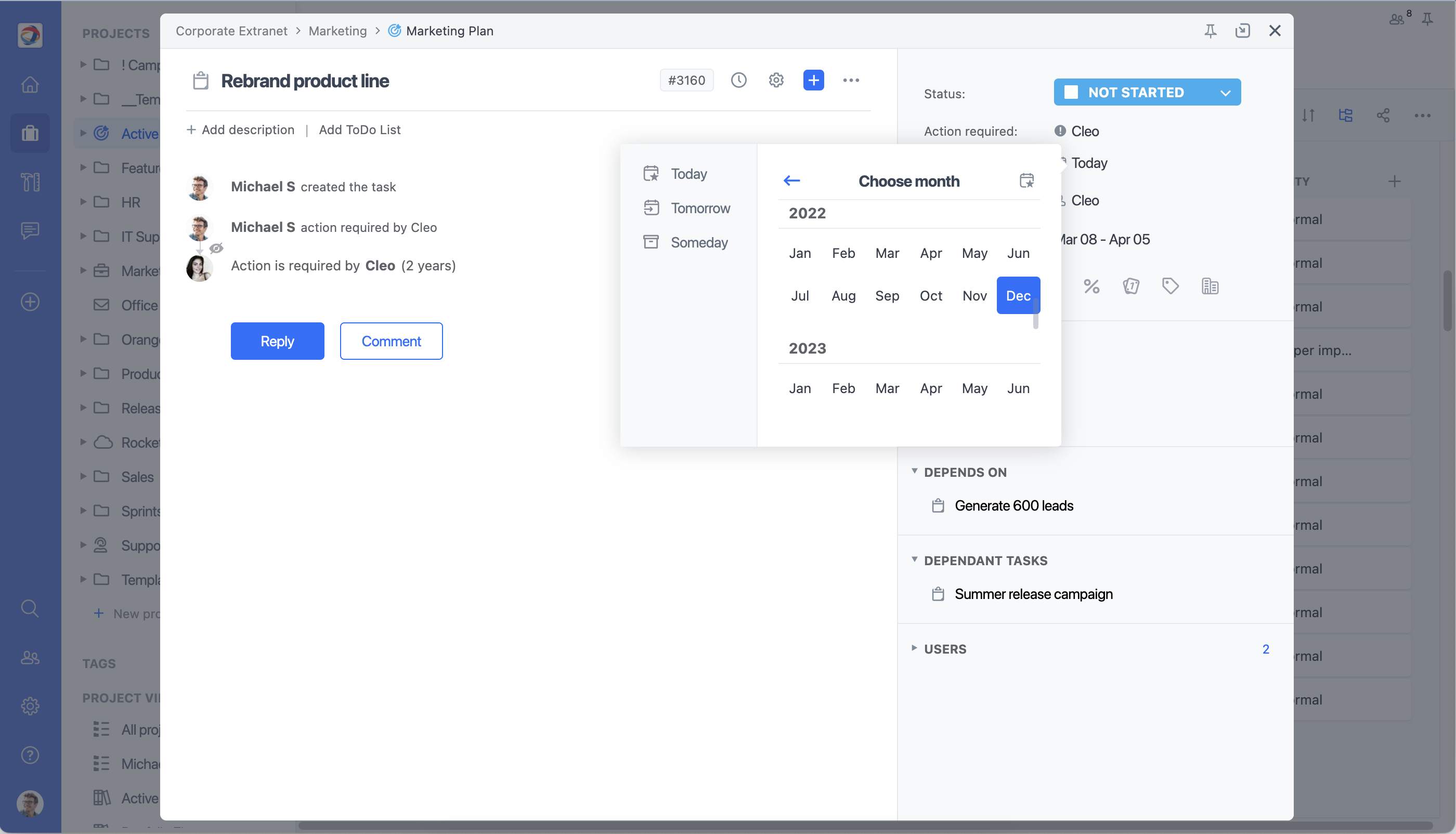Open task settings gear icon

click(775, 80)
